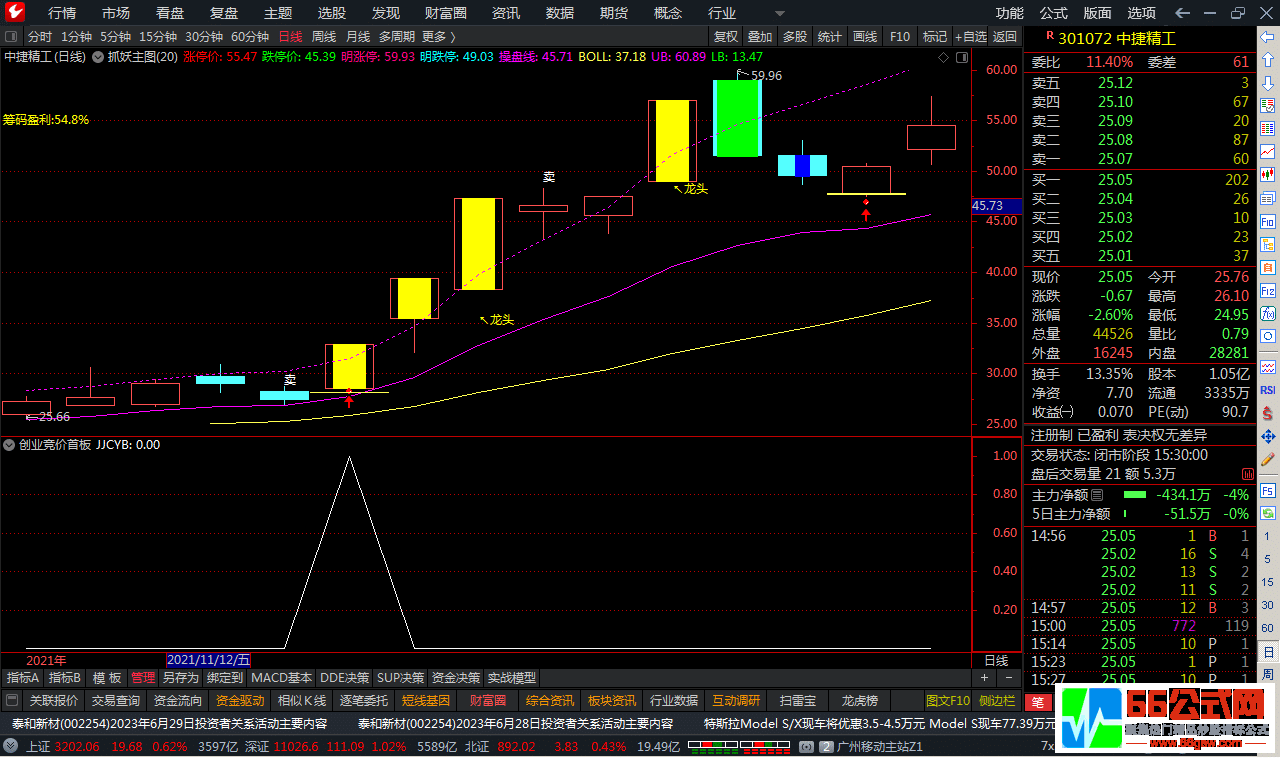The height and width of the screenshot is (758, 1280).
Task: Click the F10 sidebar icon
Action: click(x=1268, y=221)
